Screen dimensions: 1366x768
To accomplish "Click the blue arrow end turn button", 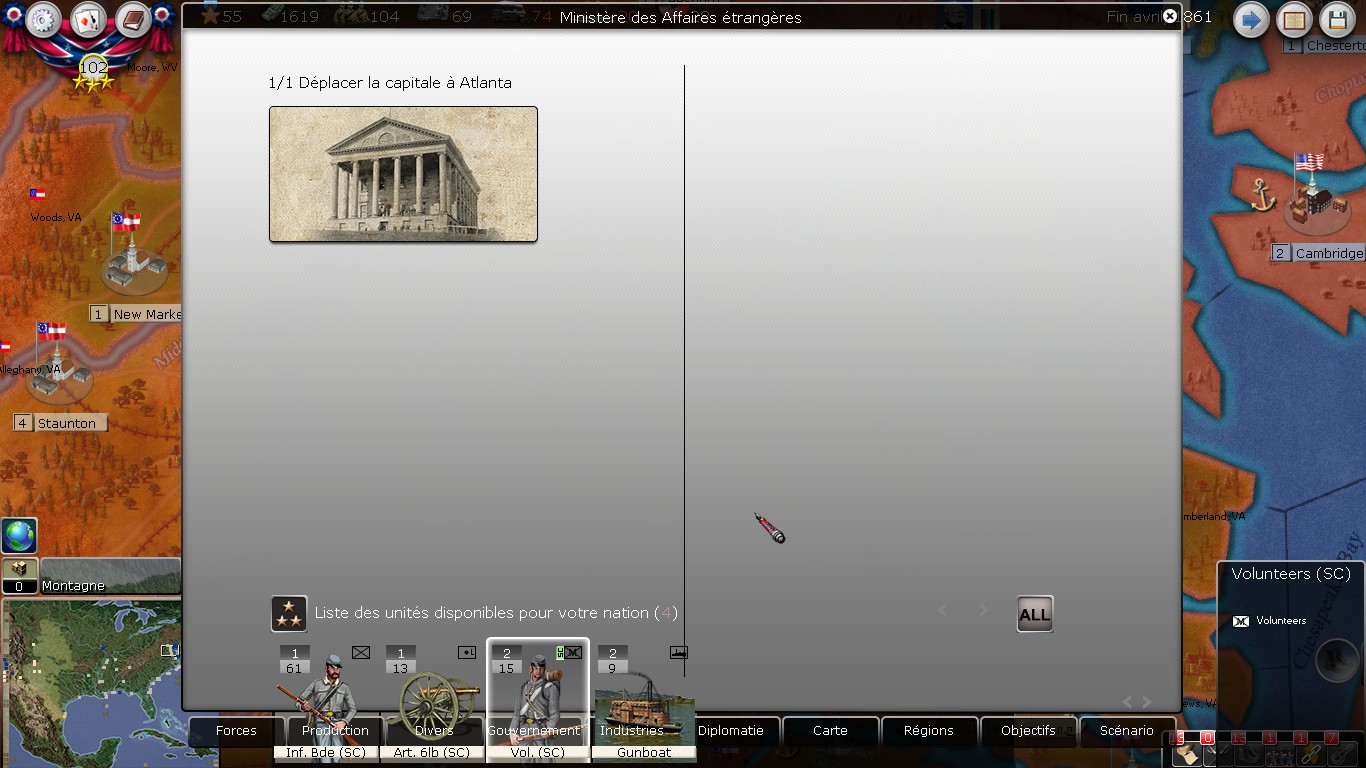I will click(1251, 20).
